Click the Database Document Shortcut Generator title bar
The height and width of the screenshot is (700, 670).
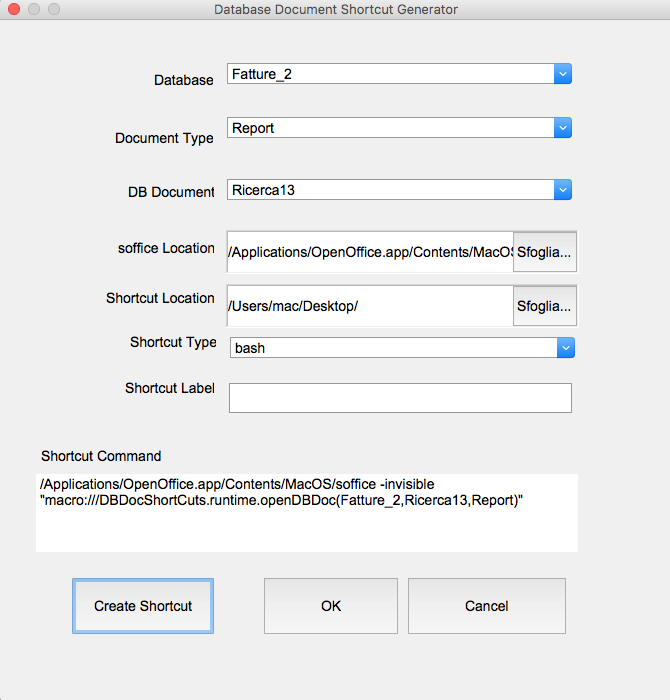[x=336, y=9]
